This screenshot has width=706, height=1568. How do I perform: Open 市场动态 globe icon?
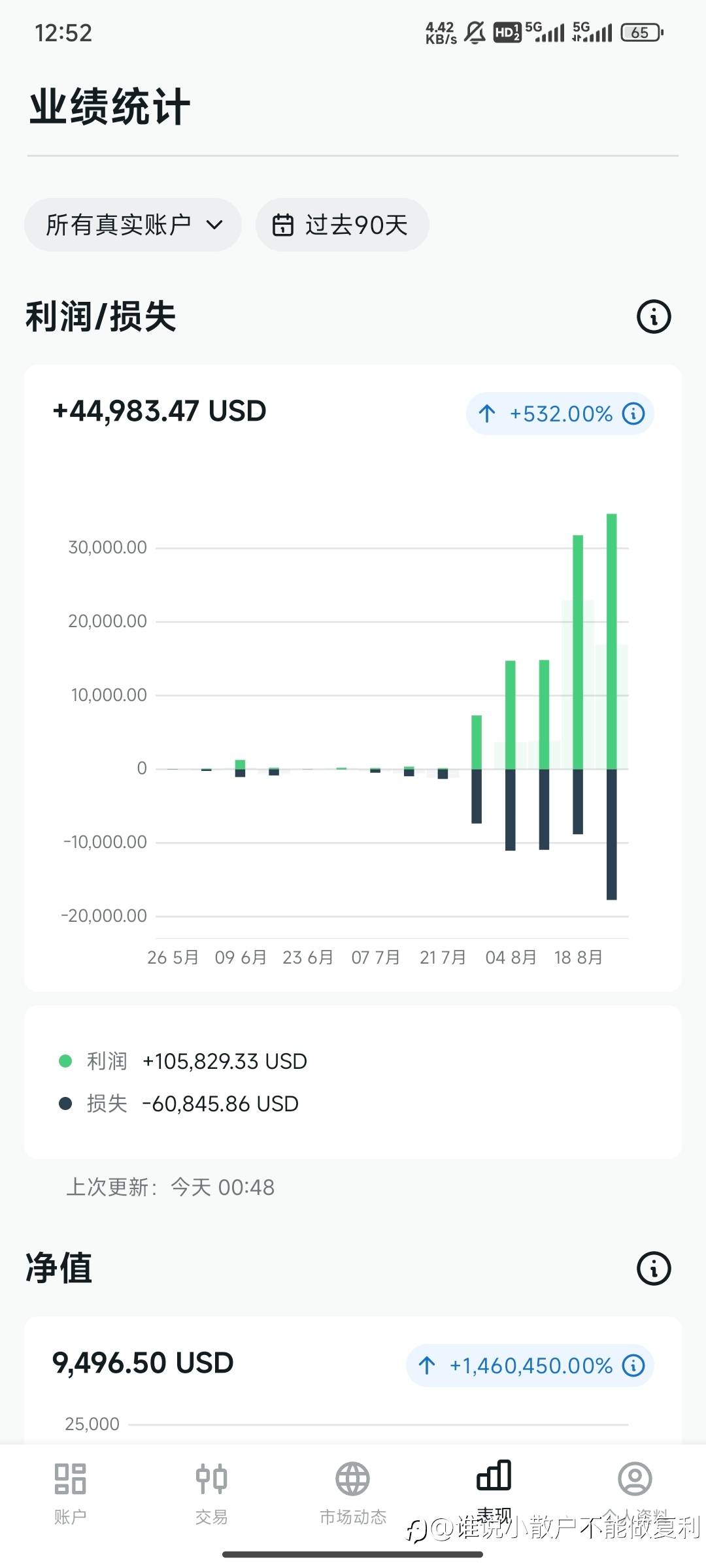click(353, 1479)
